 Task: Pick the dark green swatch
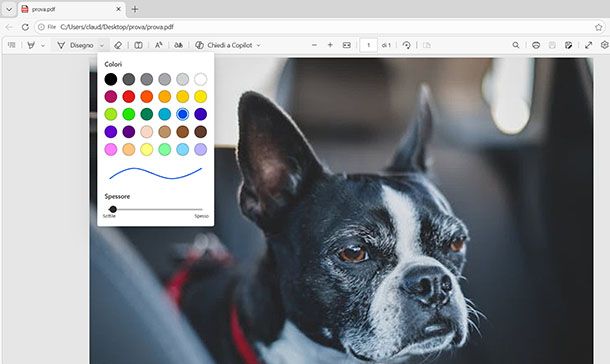(147, 114)
